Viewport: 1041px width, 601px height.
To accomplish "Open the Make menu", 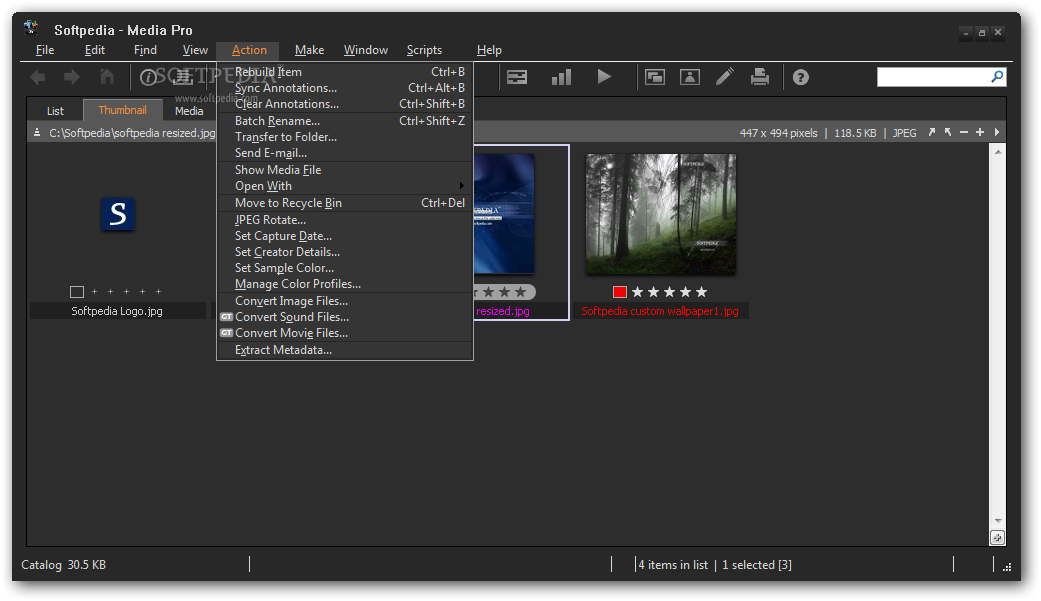I will click(309, 50).
